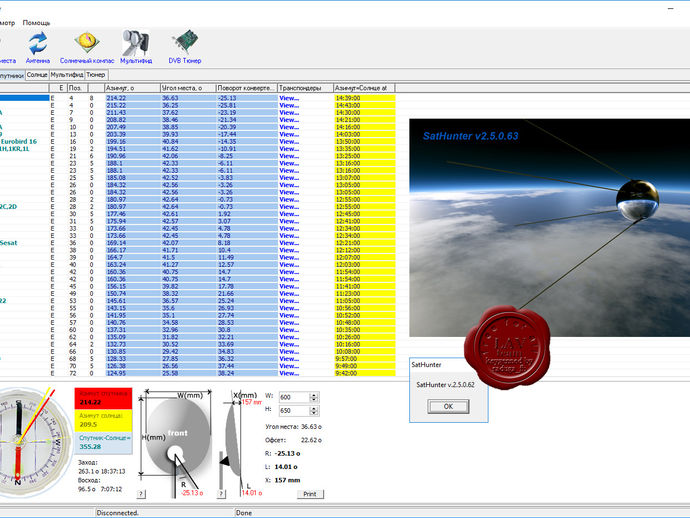Click the yellow sun azimuth box 209.5

click(103, 421)
